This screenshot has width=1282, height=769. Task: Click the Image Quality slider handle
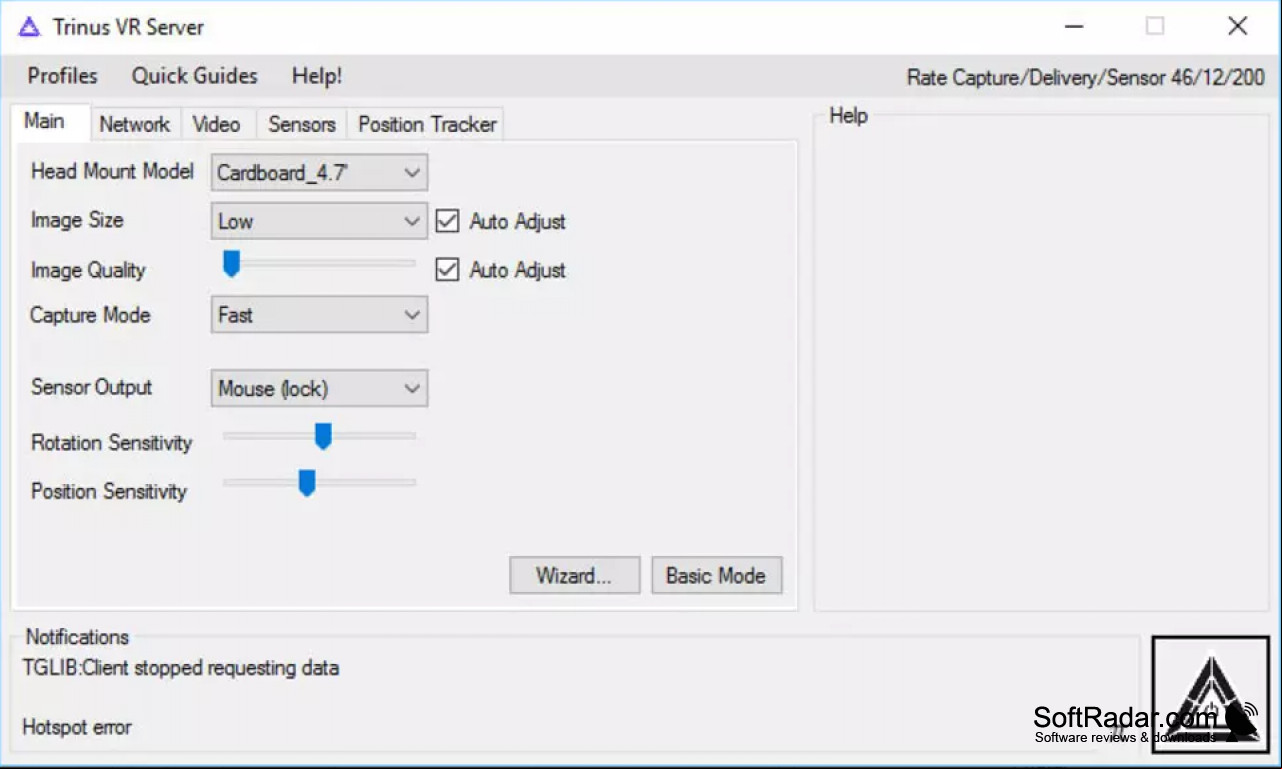click(231, 264)
